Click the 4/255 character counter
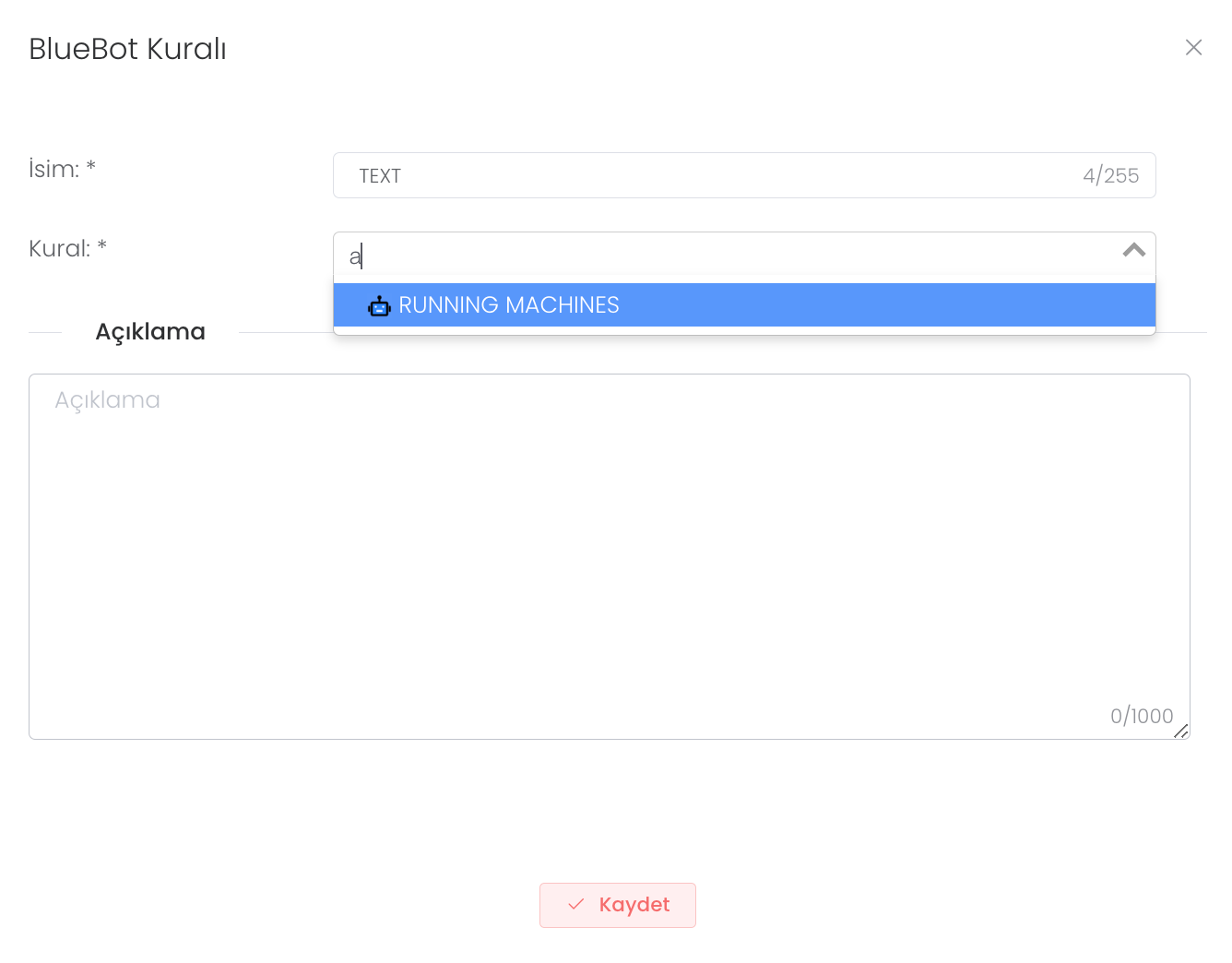Screen dimensions: 1232x963 [1111, 175]
